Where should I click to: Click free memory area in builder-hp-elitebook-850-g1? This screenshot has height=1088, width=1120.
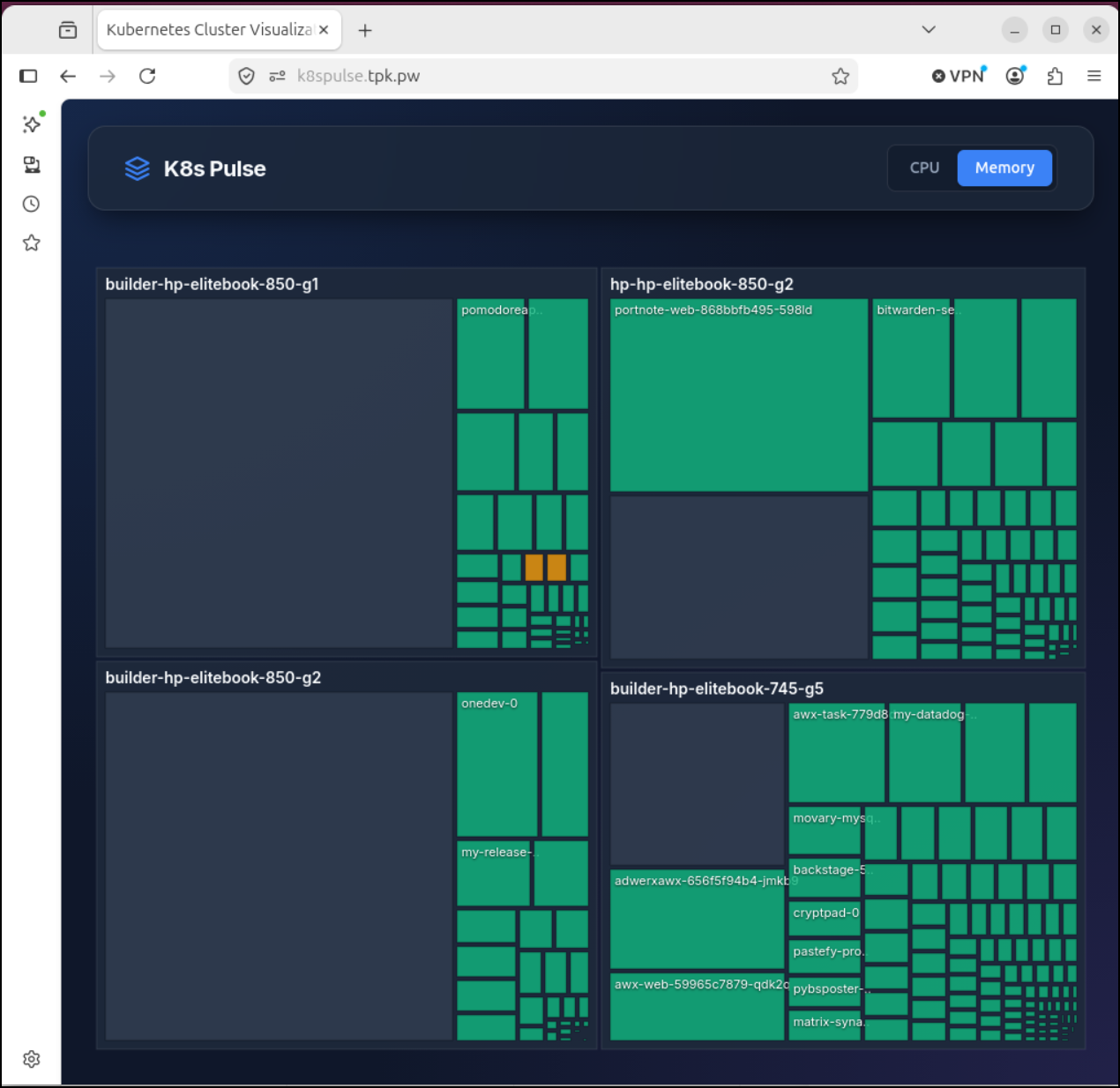279,473
